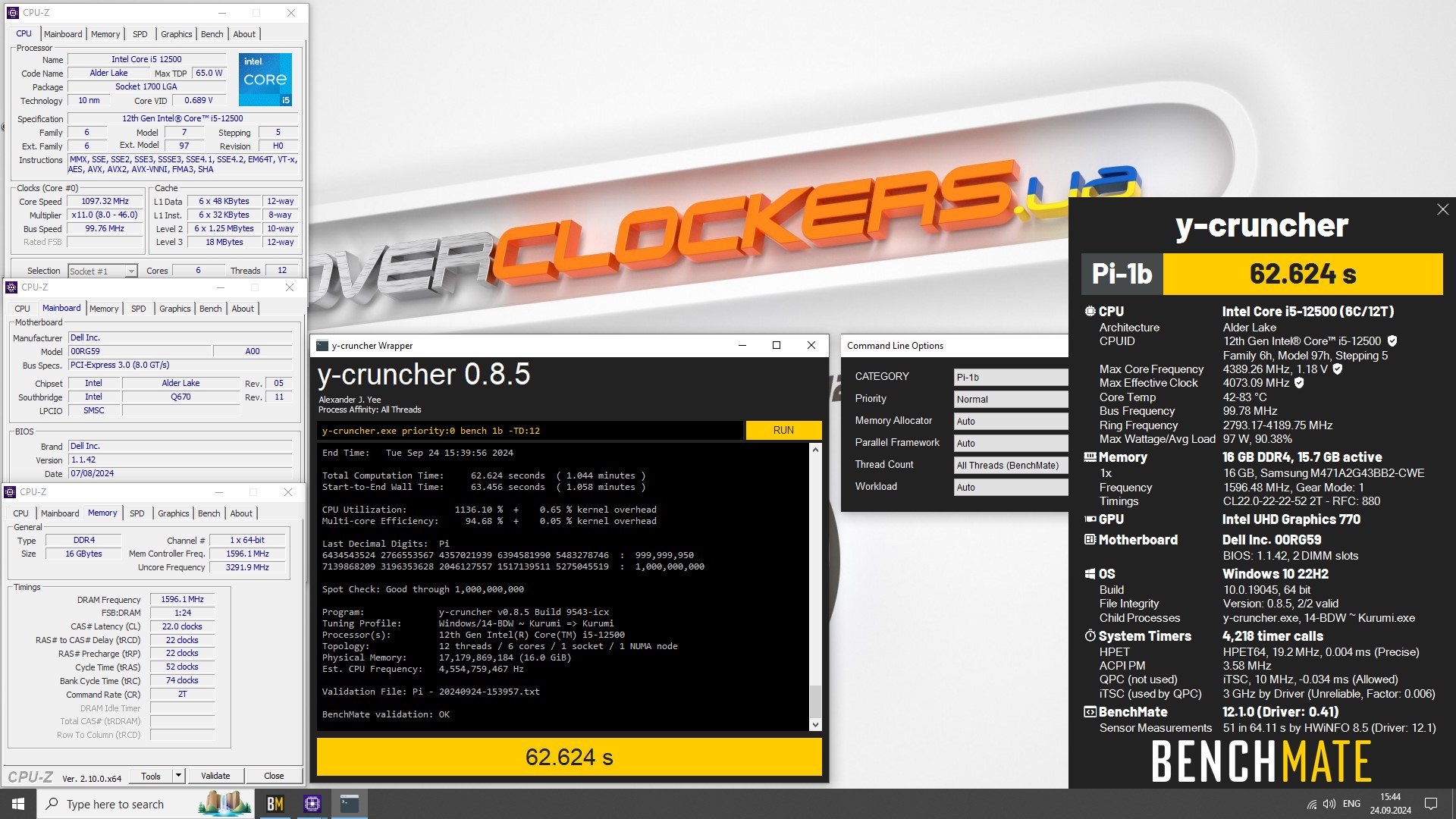1456x819 pixels.
Task: Click the y-cruncher command line field
Action: (530, 430)
